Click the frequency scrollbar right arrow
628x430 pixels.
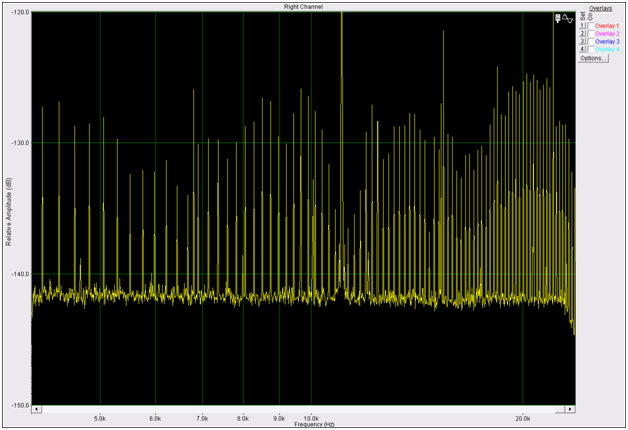569,409
